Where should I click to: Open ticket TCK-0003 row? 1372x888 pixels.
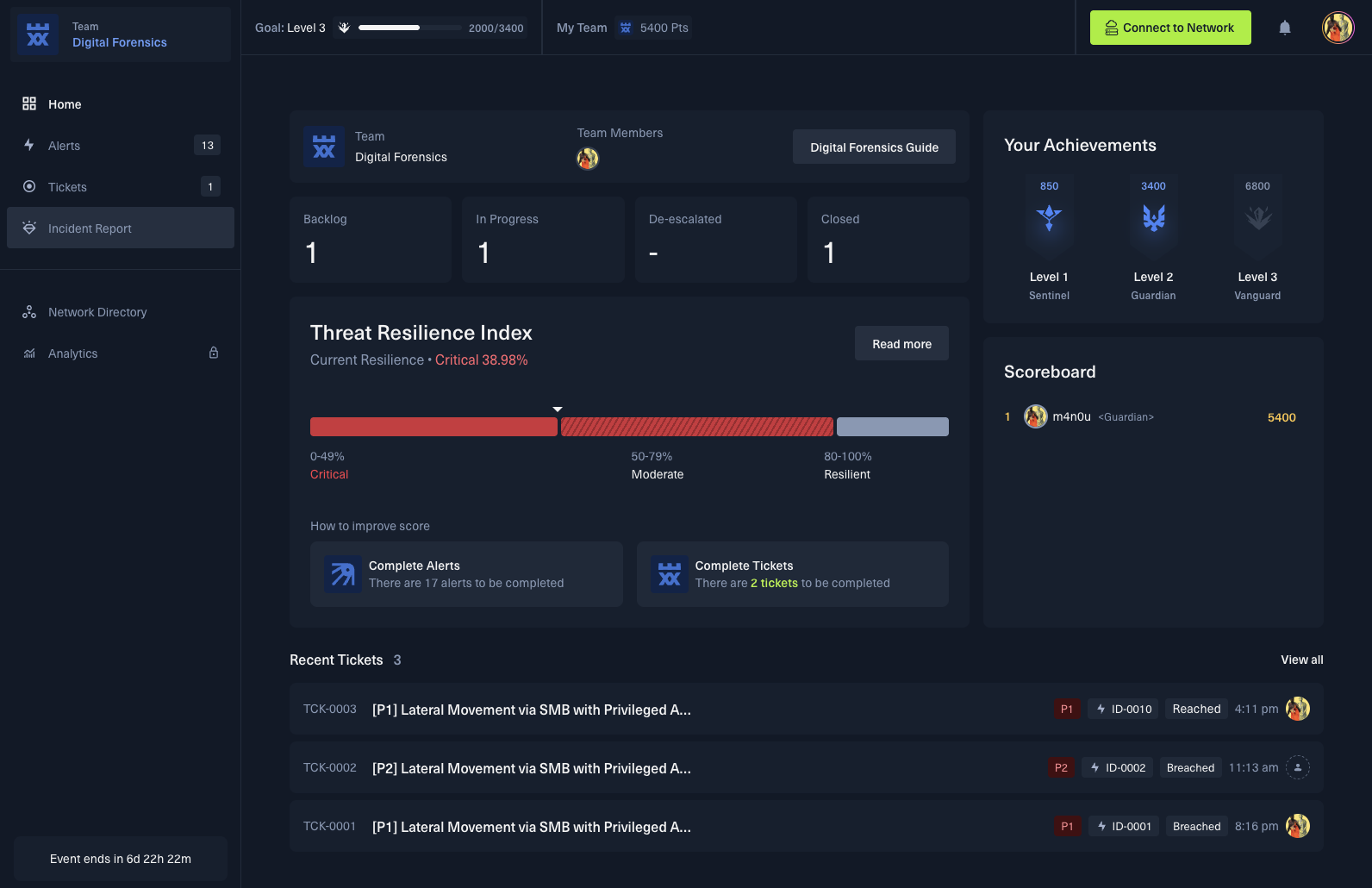pos(531,710)
